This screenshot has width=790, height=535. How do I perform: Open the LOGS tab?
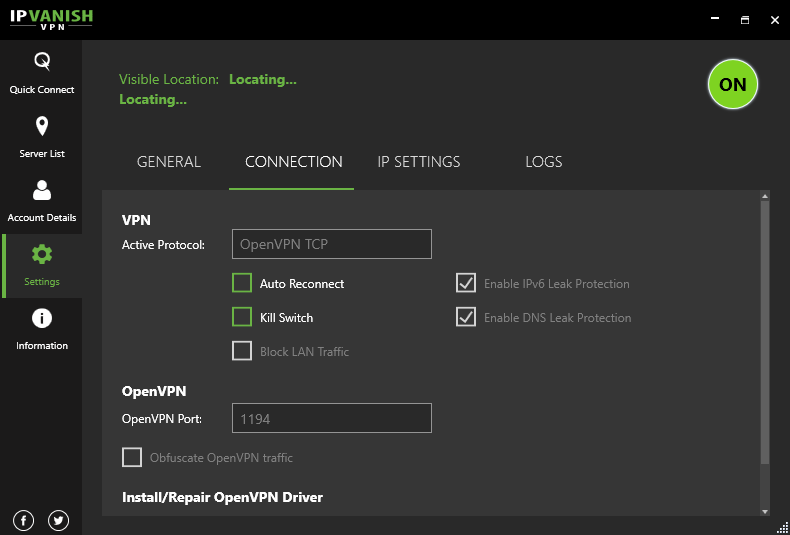[x=544, y=162]
